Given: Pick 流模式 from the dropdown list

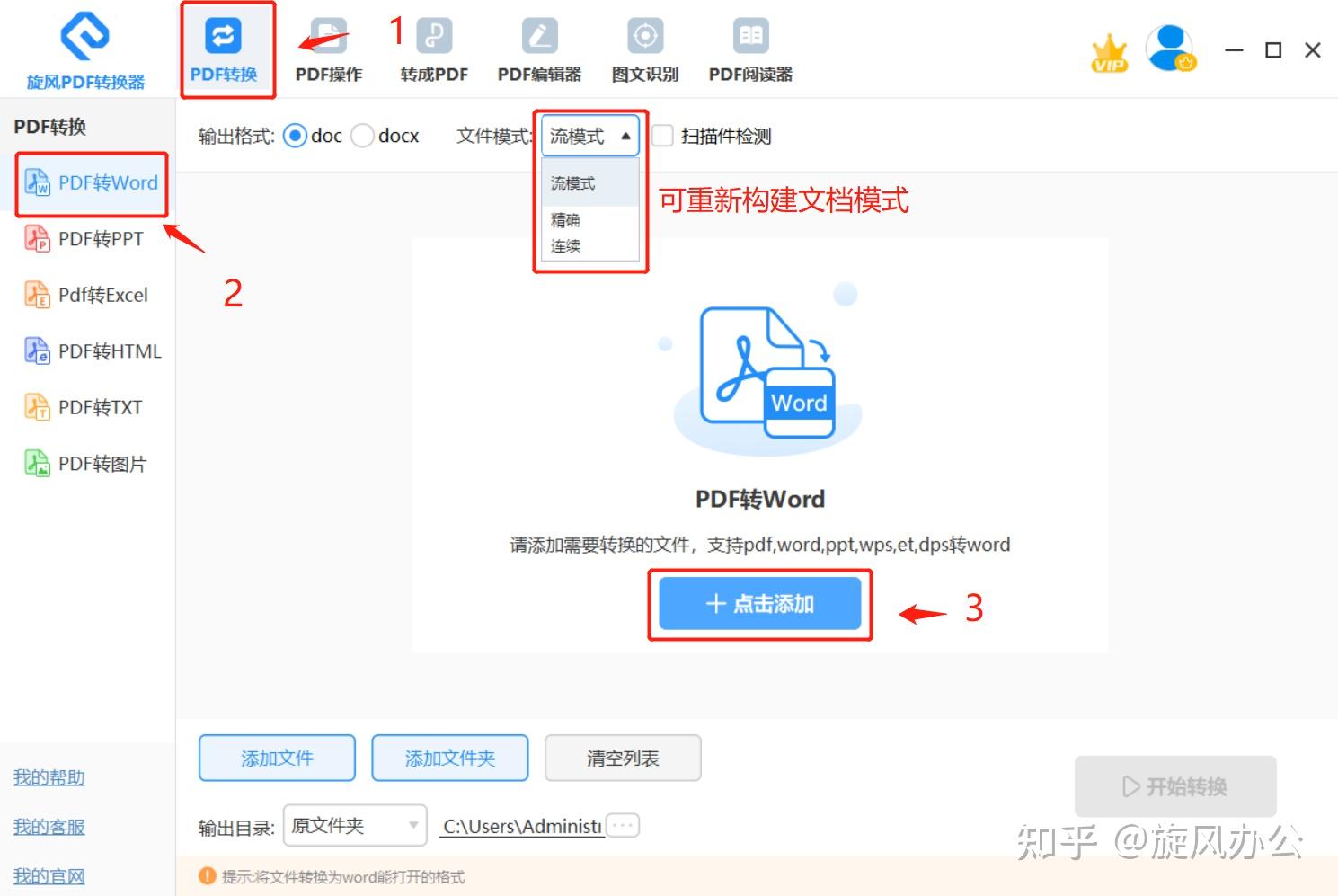Looking at the screenshot, I should coord(589,183).
